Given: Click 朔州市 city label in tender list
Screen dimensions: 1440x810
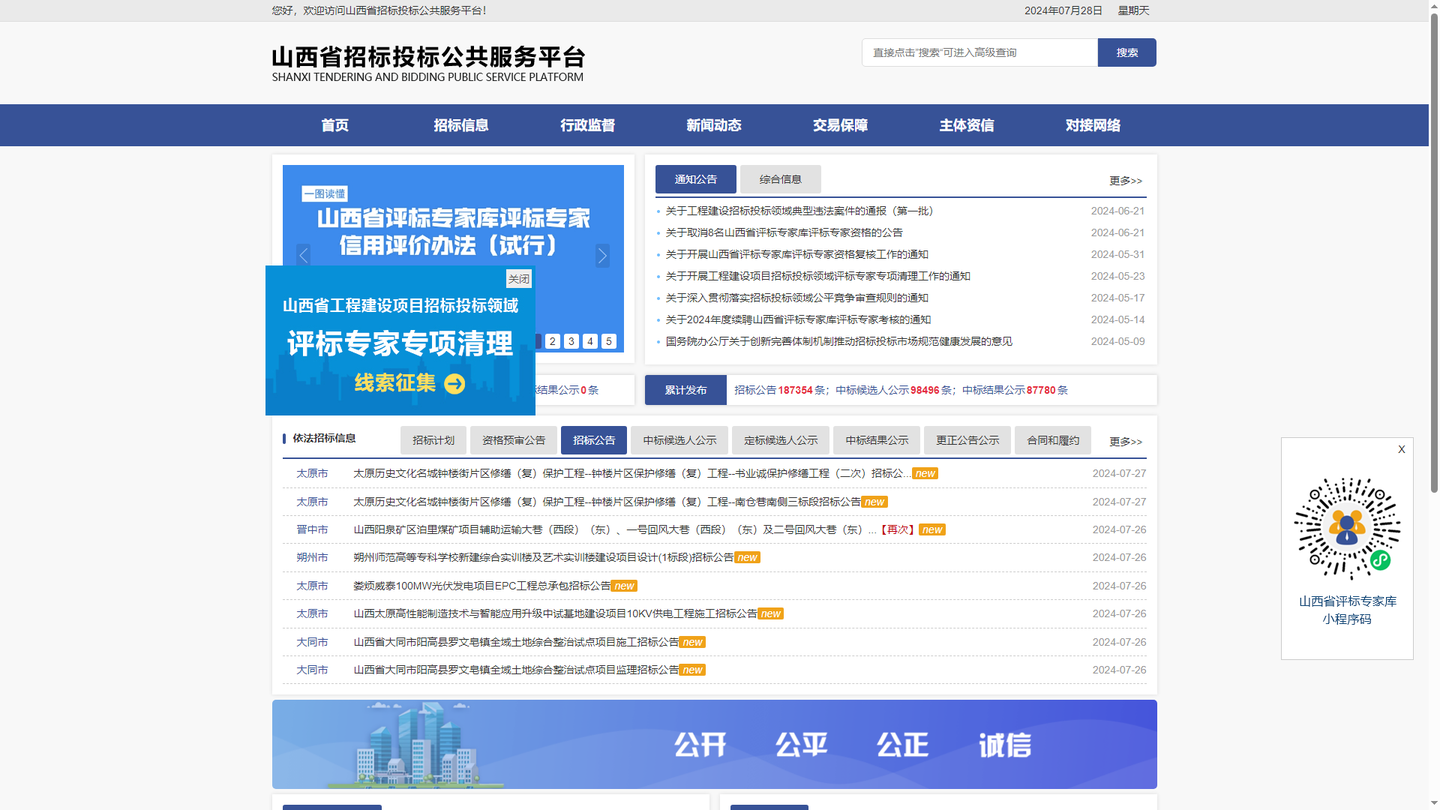Looking at the screenshot, I should (312, 558).
